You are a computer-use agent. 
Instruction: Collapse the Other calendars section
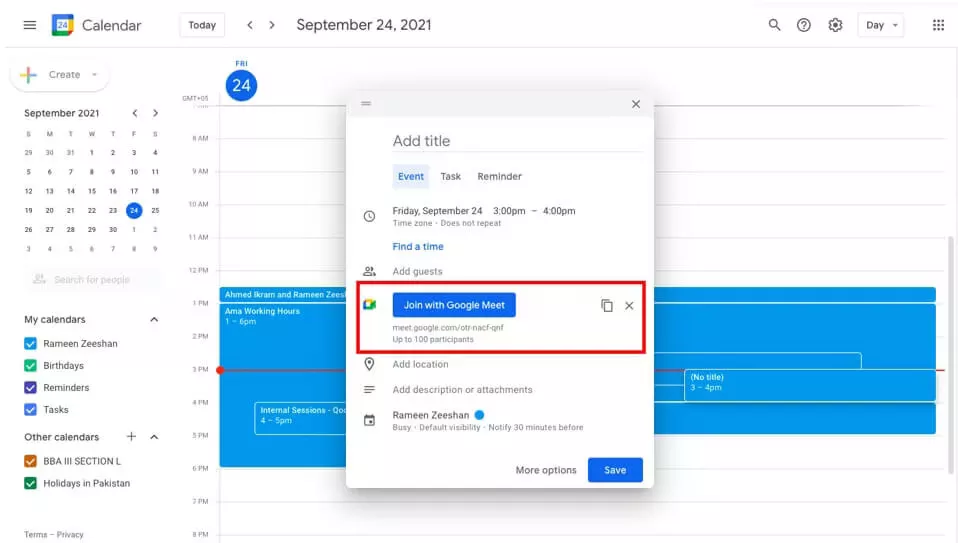pyautogui.click(x=154, y=437)
